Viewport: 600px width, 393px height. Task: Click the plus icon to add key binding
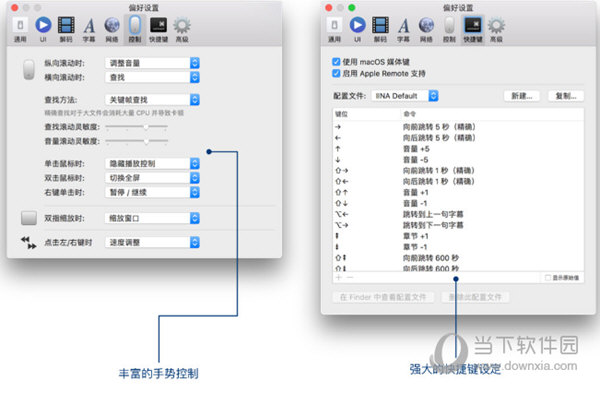click(x=338, y=277)
